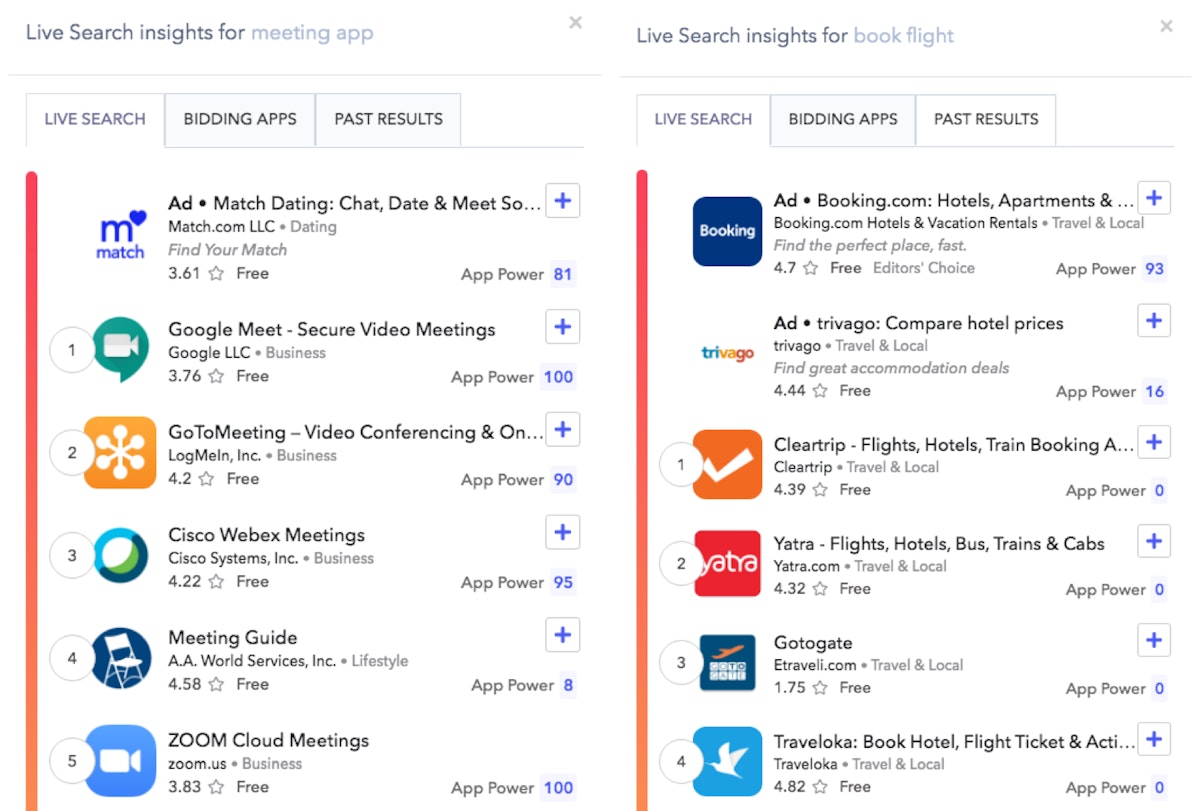This screenshot has width=1200, height=811.
Task: Add trivago using the plus button
Action: pos(1154,321)
